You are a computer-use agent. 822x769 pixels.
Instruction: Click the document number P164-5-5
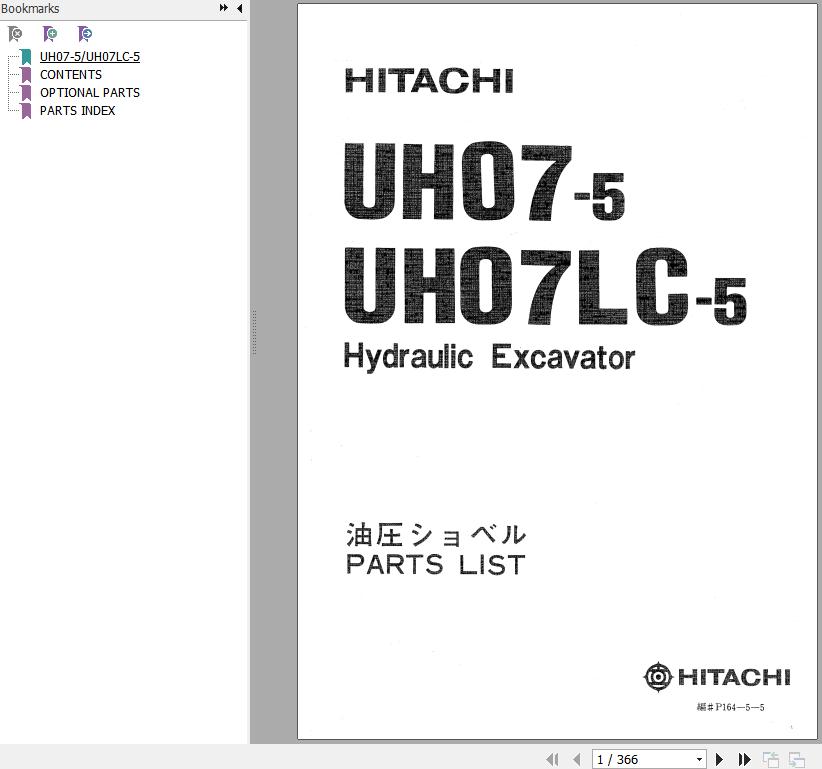pos(730,707)
